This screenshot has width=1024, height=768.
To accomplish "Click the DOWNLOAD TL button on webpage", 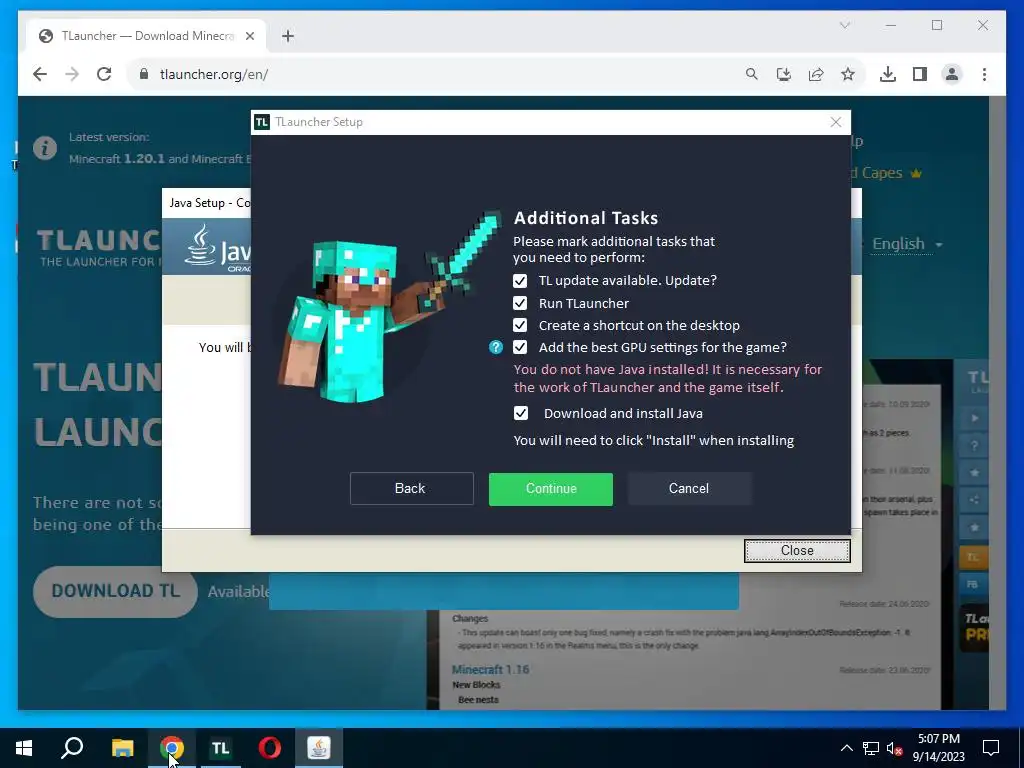I will (115, 591).
